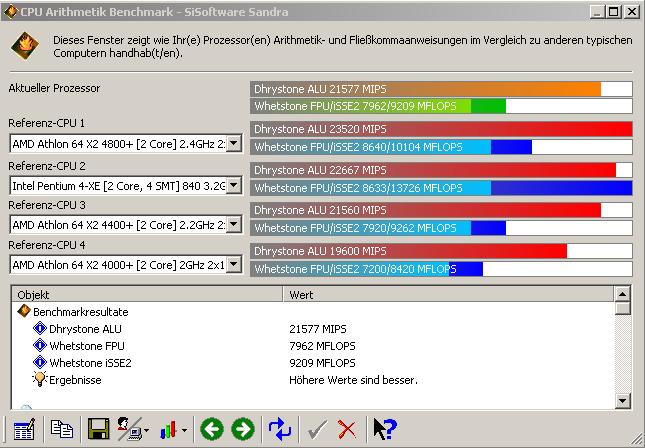Click the value 21577 MIPS in Wert column

click(x=318, y=329)
